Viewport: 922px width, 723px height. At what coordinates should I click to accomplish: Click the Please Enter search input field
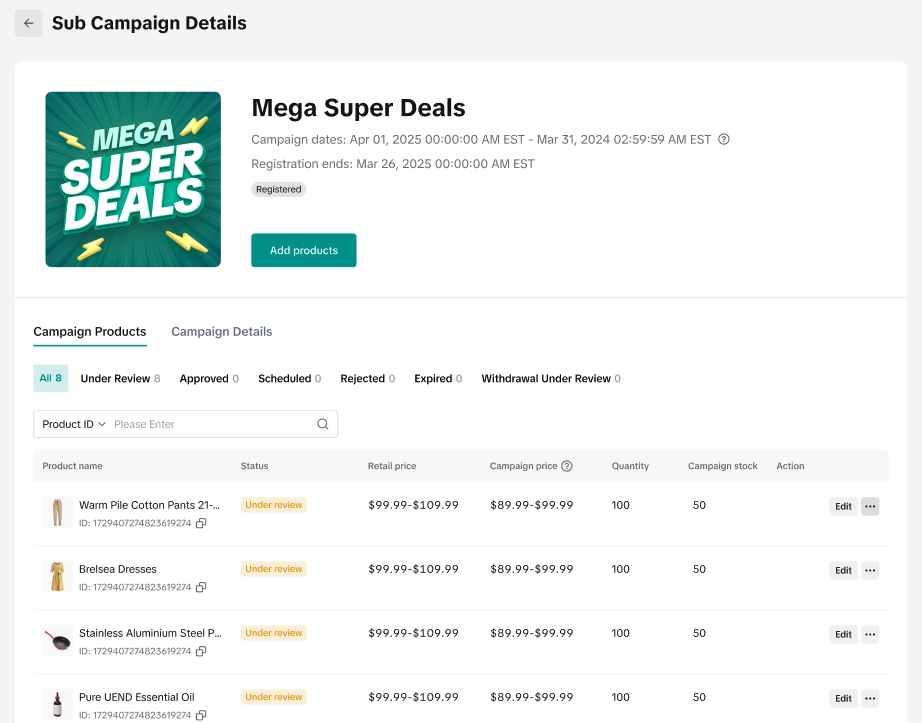coord(210,424)
